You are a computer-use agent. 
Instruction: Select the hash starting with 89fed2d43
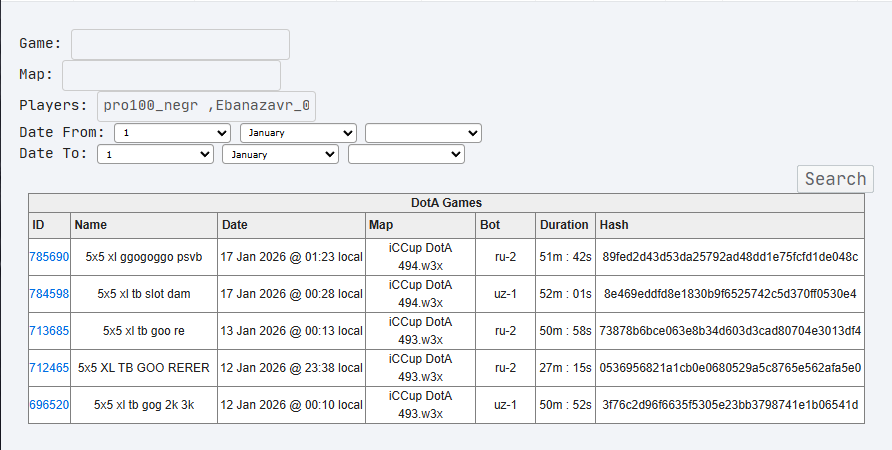click(x=730, y=257)
